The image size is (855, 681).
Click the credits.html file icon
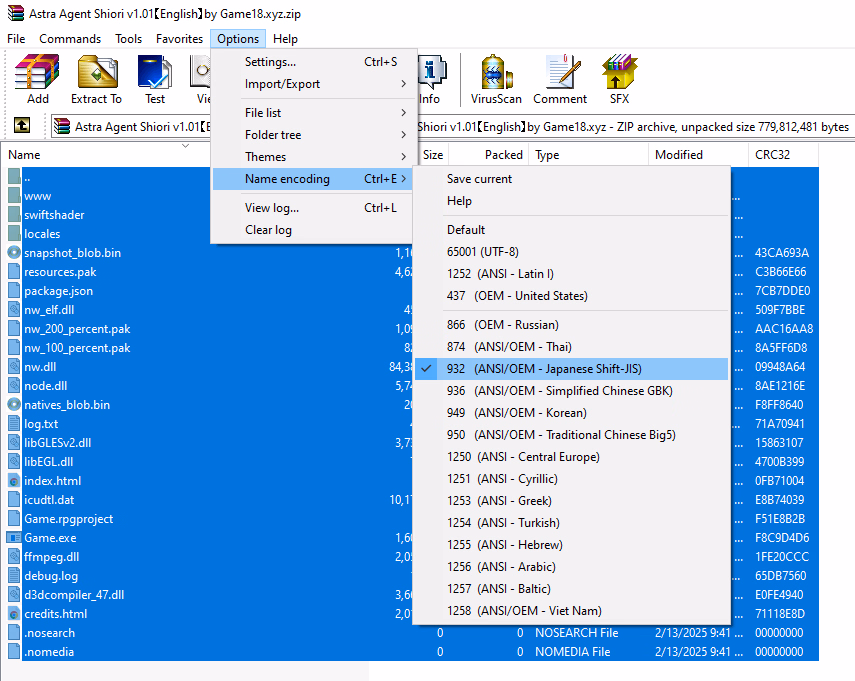tap(15, 614)
